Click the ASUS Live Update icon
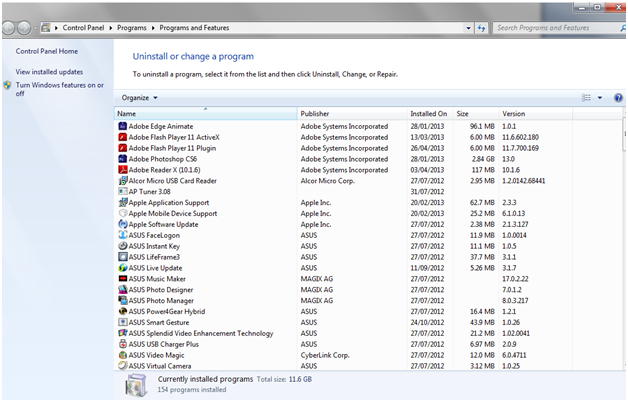This screenshot has width=628, height=402. coord(123,268)
